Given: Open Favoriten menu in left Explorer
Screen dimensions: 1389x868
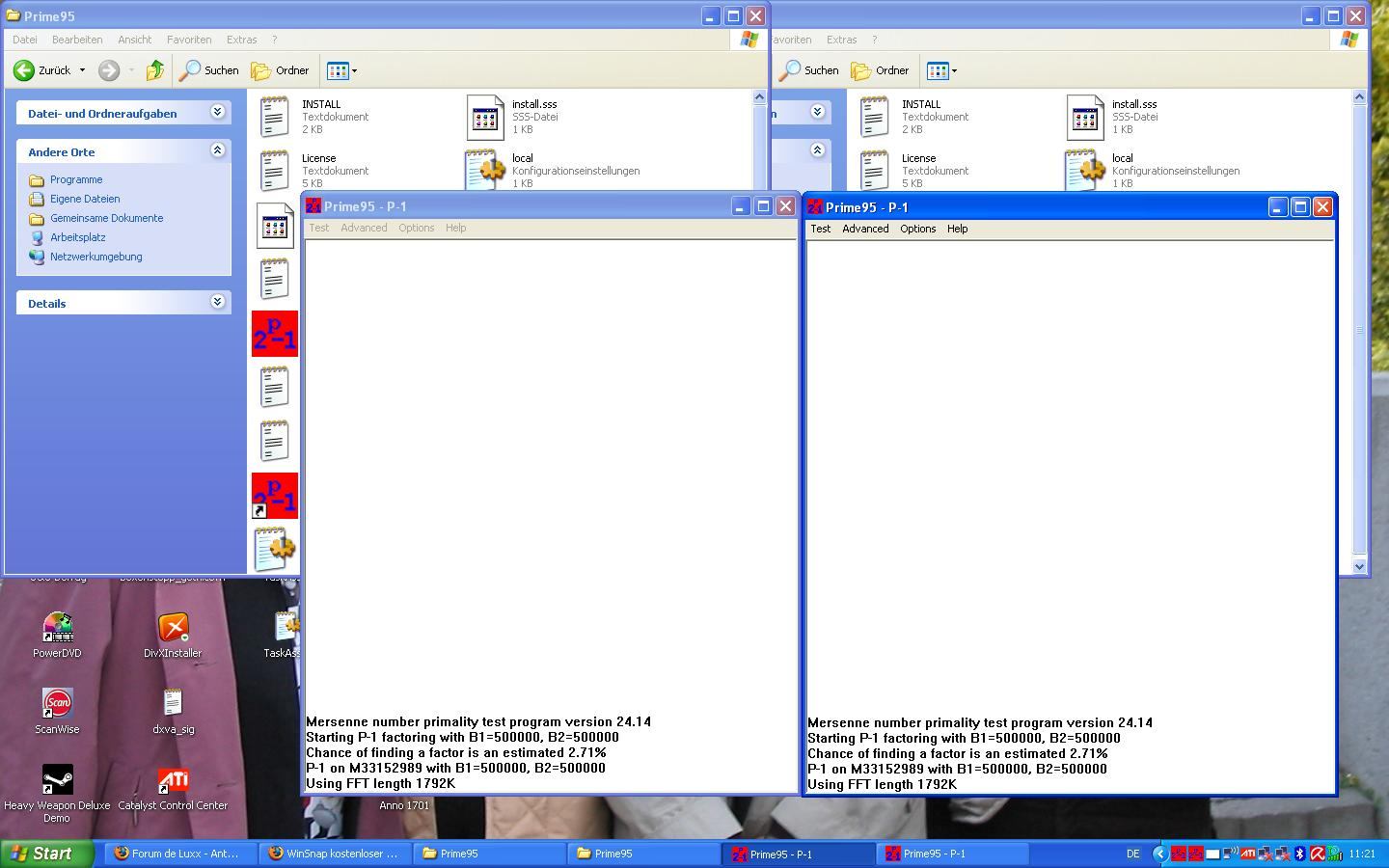Looking at the screenshot, I should coord(189,40).
